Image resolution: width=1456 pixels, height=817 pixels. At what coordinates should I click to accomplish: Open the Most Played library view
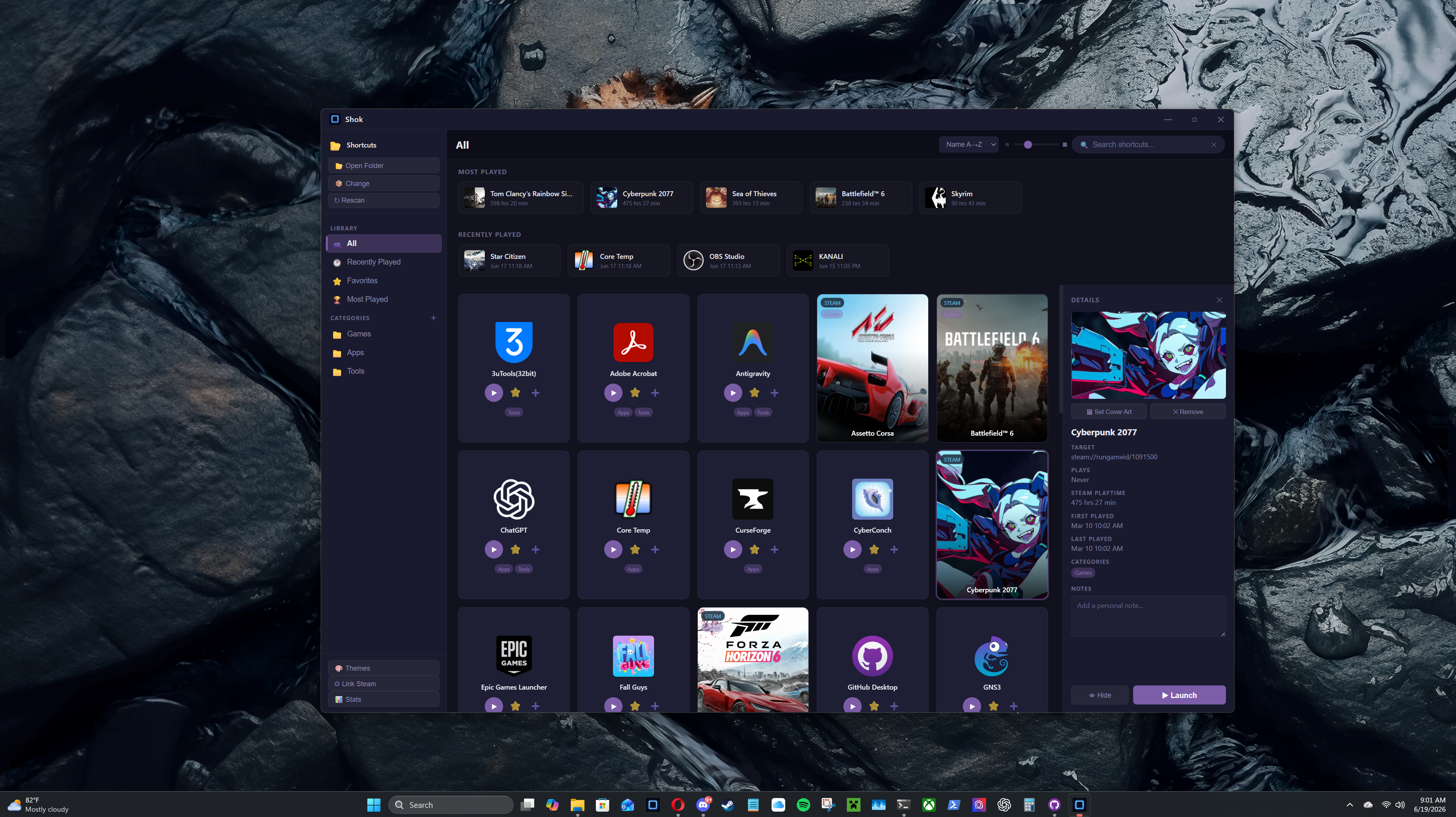pyautogui.click(x=384, y=300)
